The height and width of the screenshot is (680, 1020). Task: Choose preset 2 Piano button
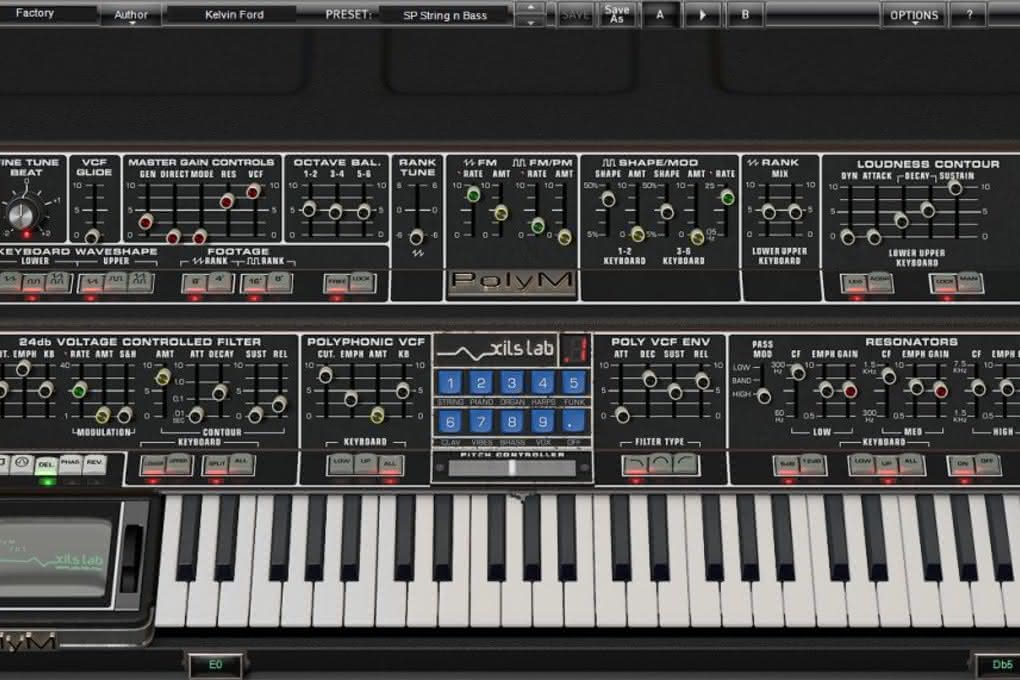pyautogui.click(x=481, y=383)
